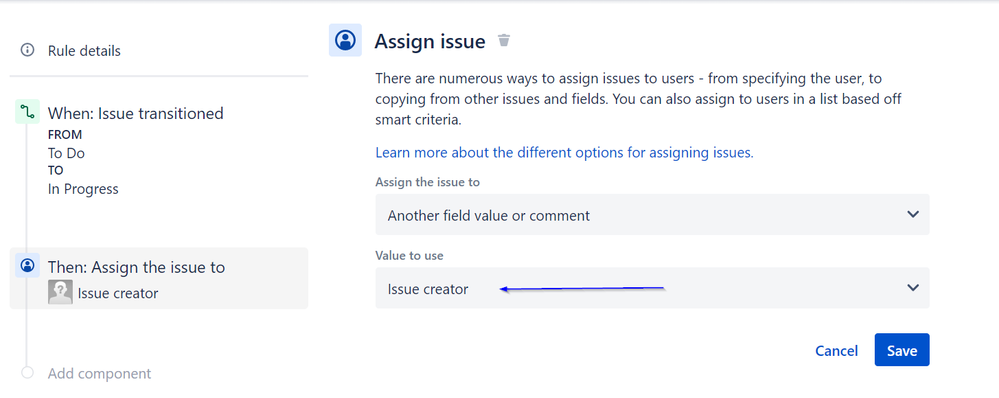
Task: Click the trash icon beside Assign issue
Action: [504, 41]
